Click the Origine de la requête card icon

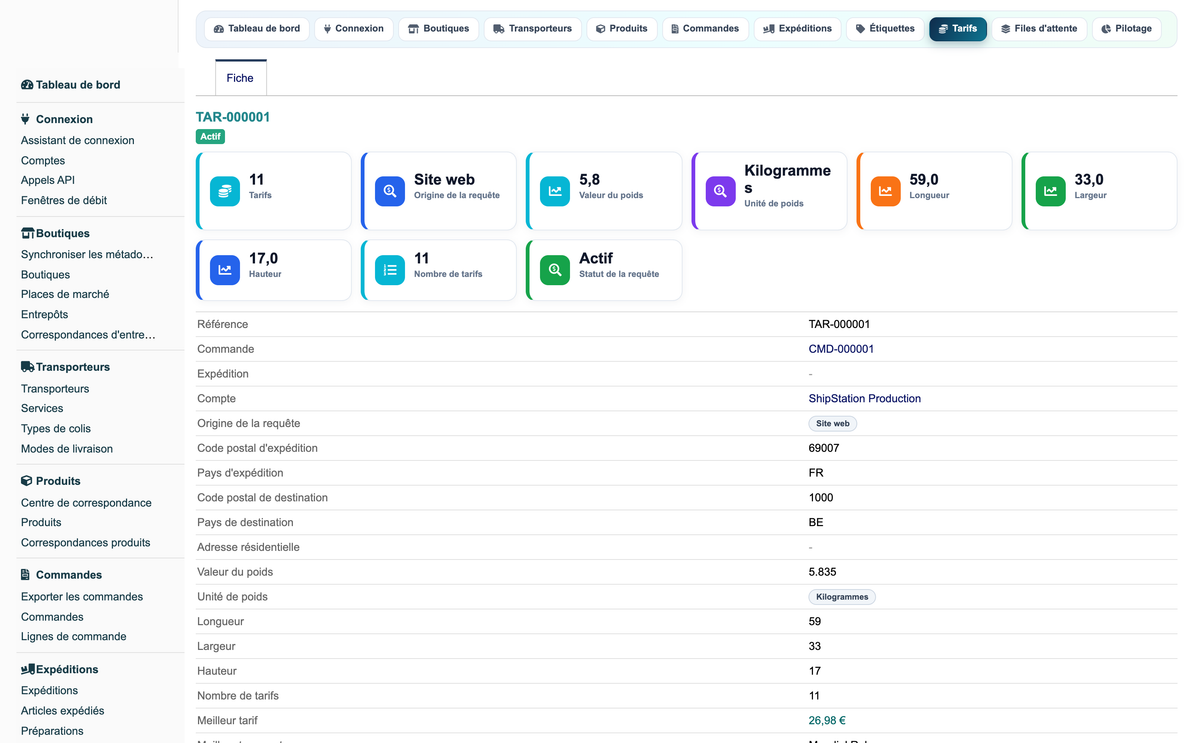click(x=390, y=191)
